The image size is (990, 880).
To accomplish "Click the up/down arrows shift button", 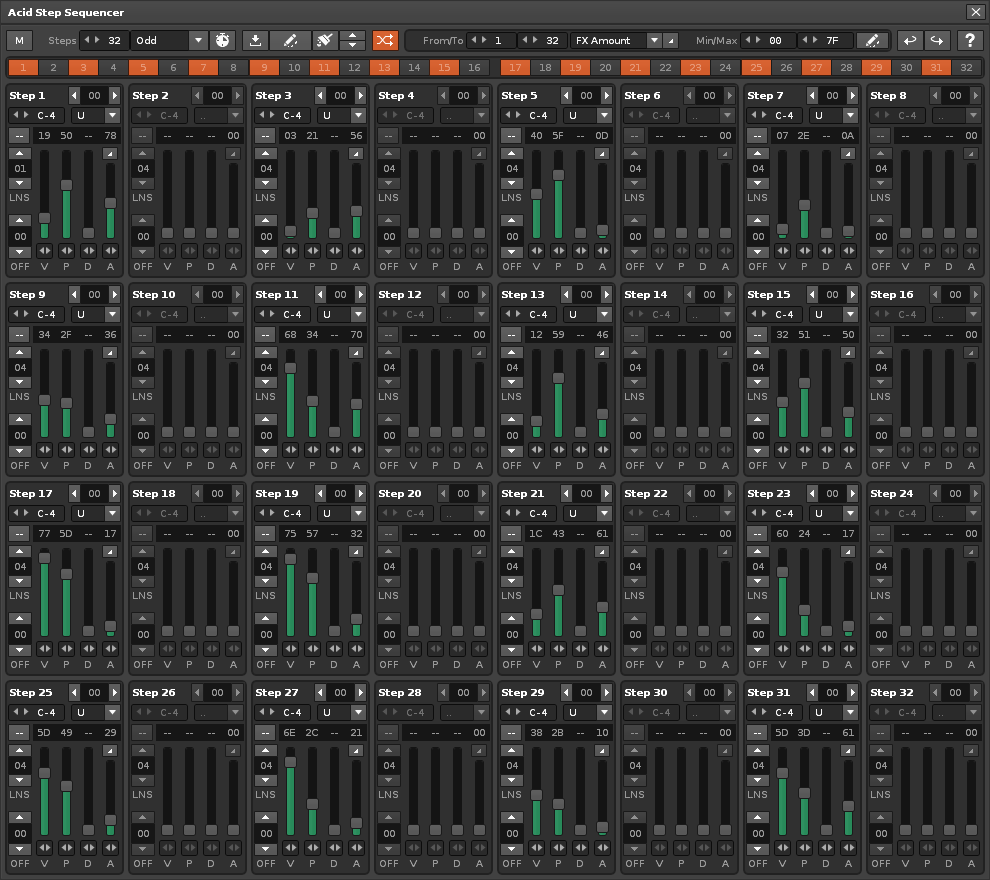I will 352,40.
